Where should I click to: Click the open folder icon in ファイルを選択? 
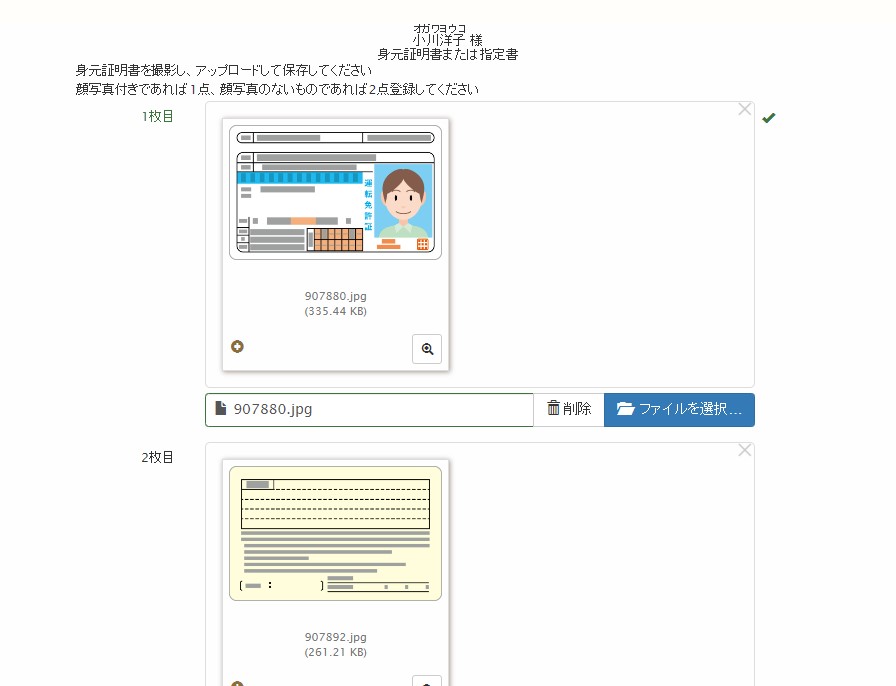pyautogui.click(x=626, y=409)
